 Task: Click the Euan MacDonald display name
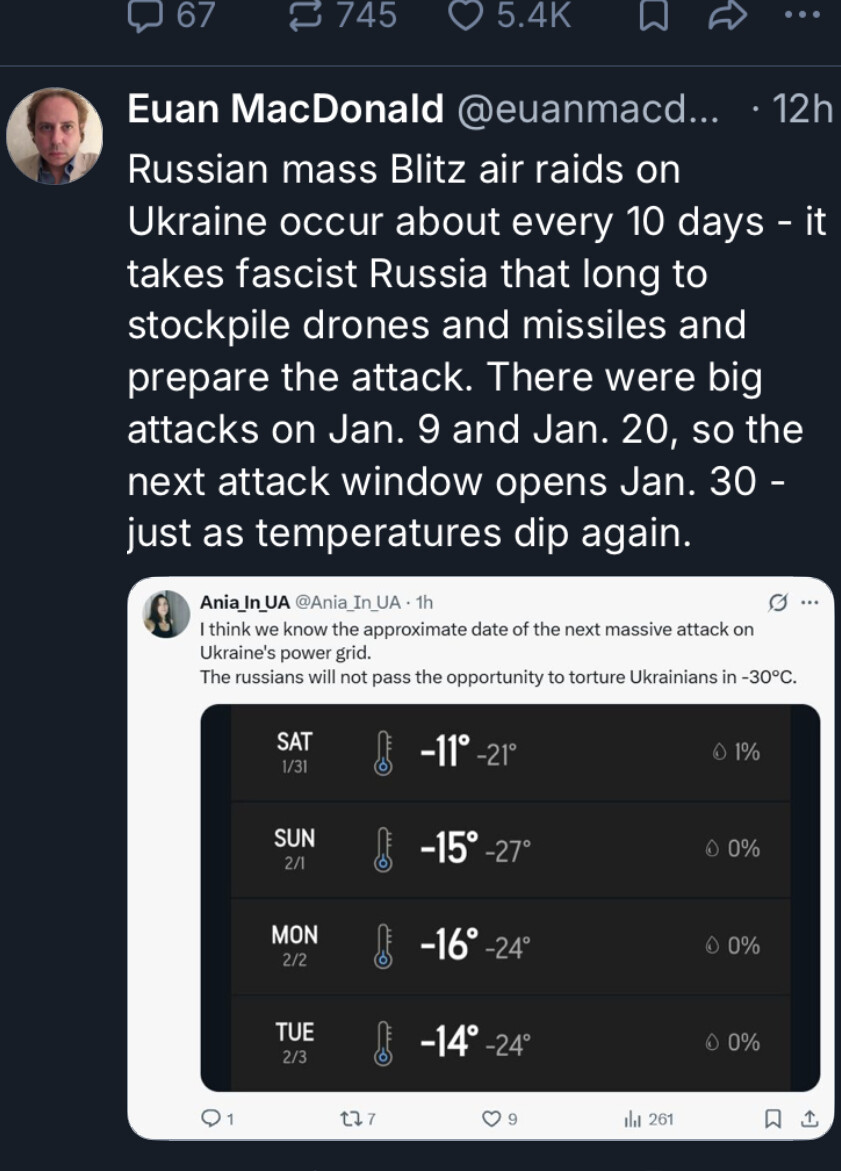coord(285,111)
